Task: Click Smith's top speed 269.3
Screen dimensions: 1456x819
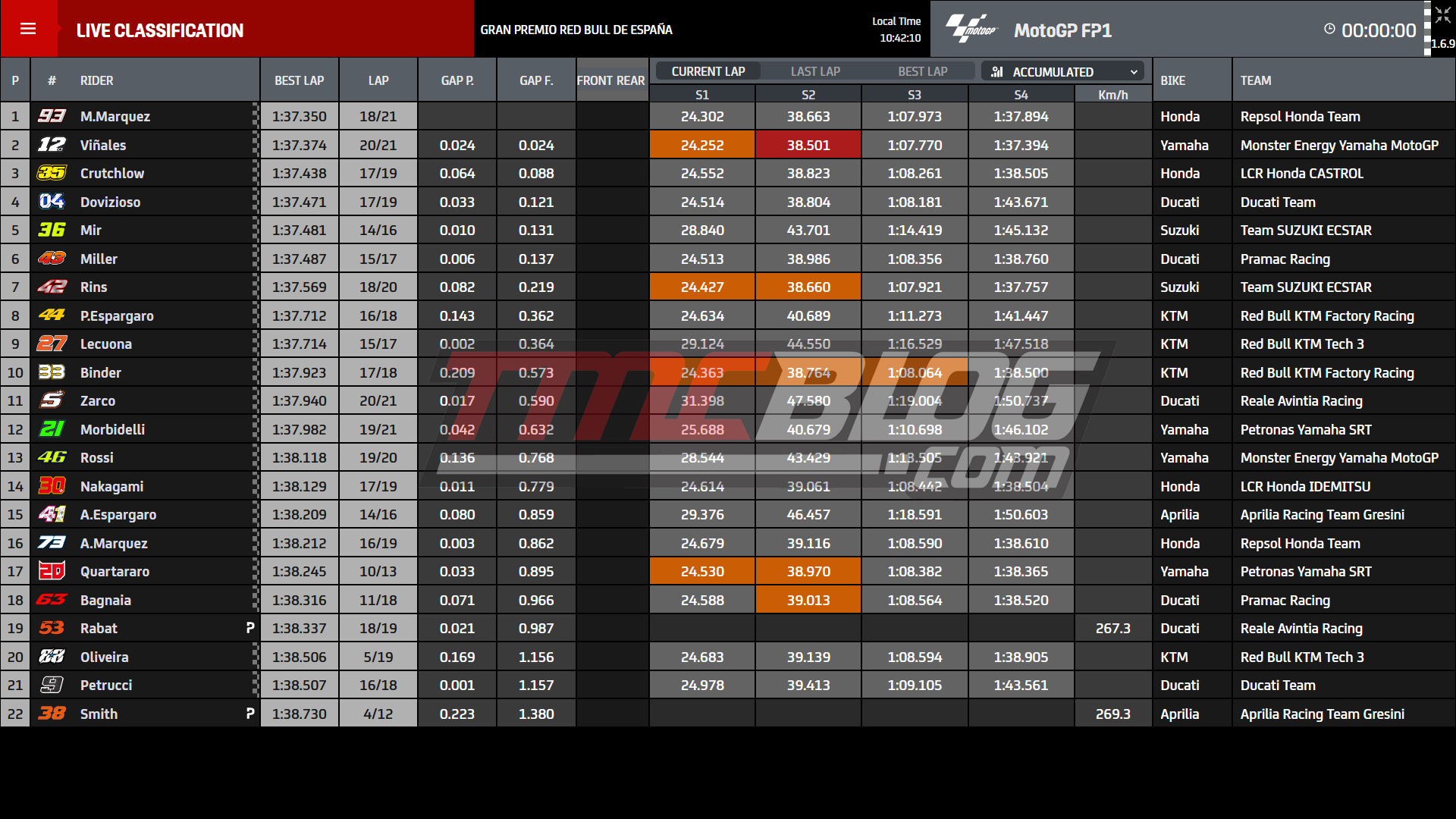Action: [1112, 714]
